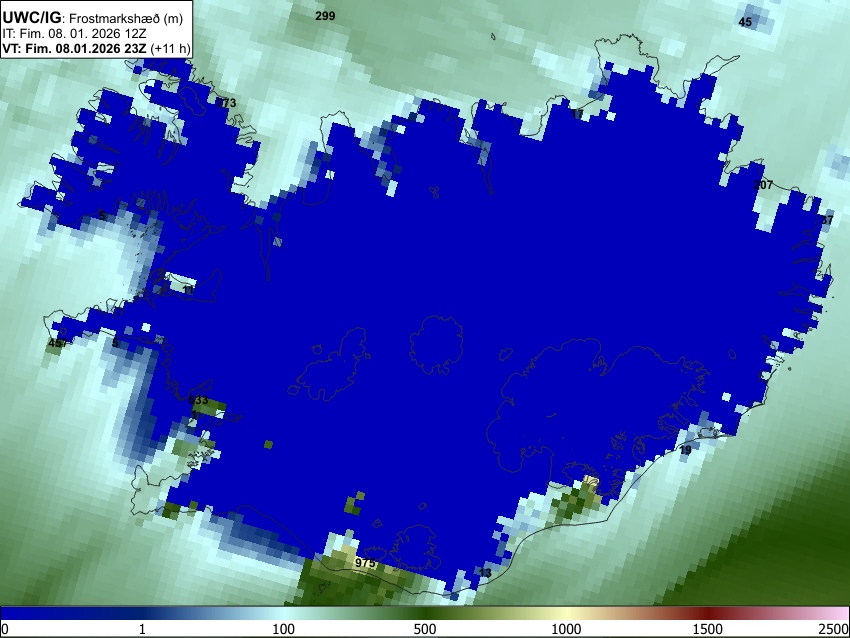The width and height of the screenshot is (850, 638).
Task: Select the colour scale tick label 1000
Action: [x=566, y=629]
